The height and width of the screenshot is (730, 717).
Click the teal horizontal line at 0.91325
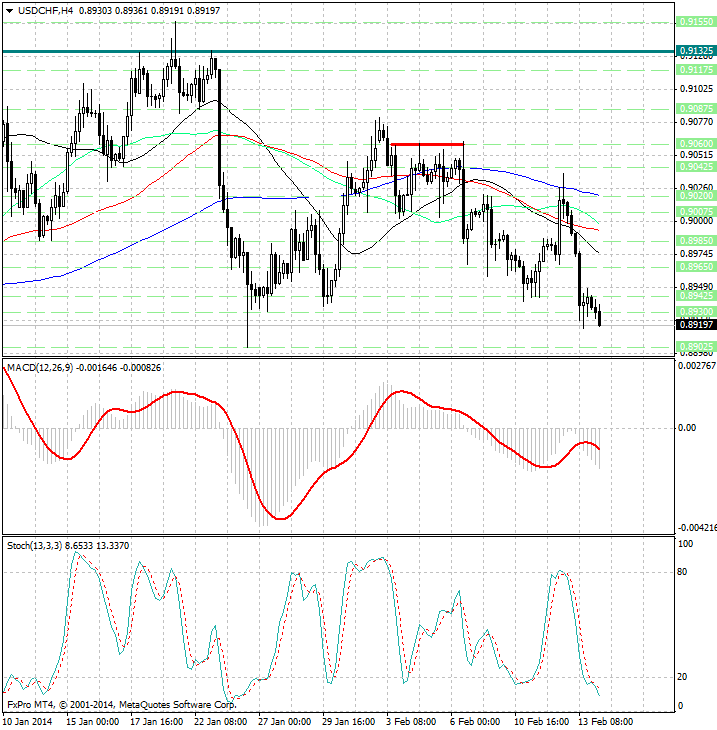click(338, 52)
